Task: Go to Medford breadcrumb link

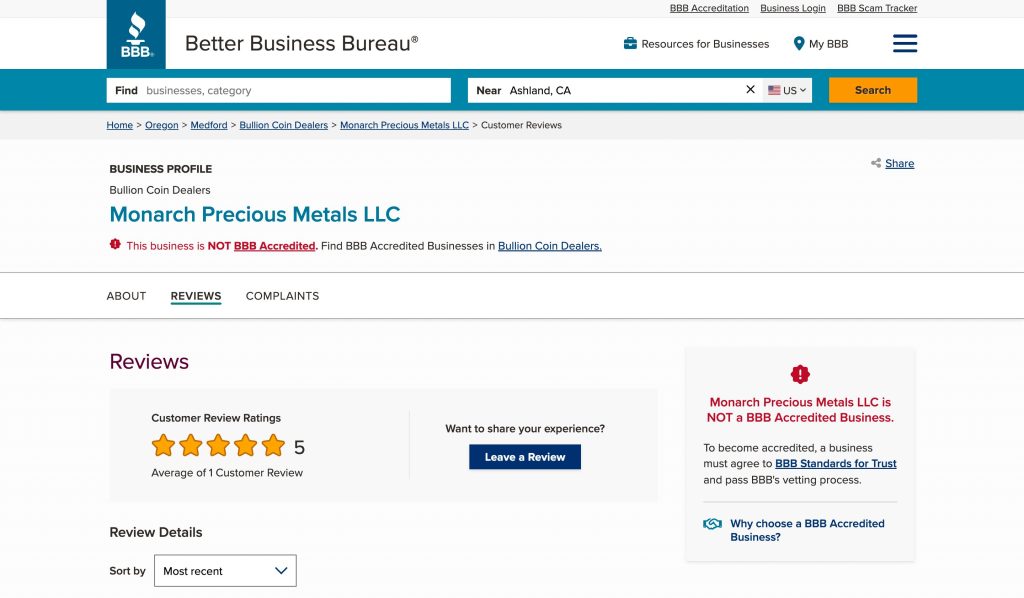Action: tap(209, 125)
